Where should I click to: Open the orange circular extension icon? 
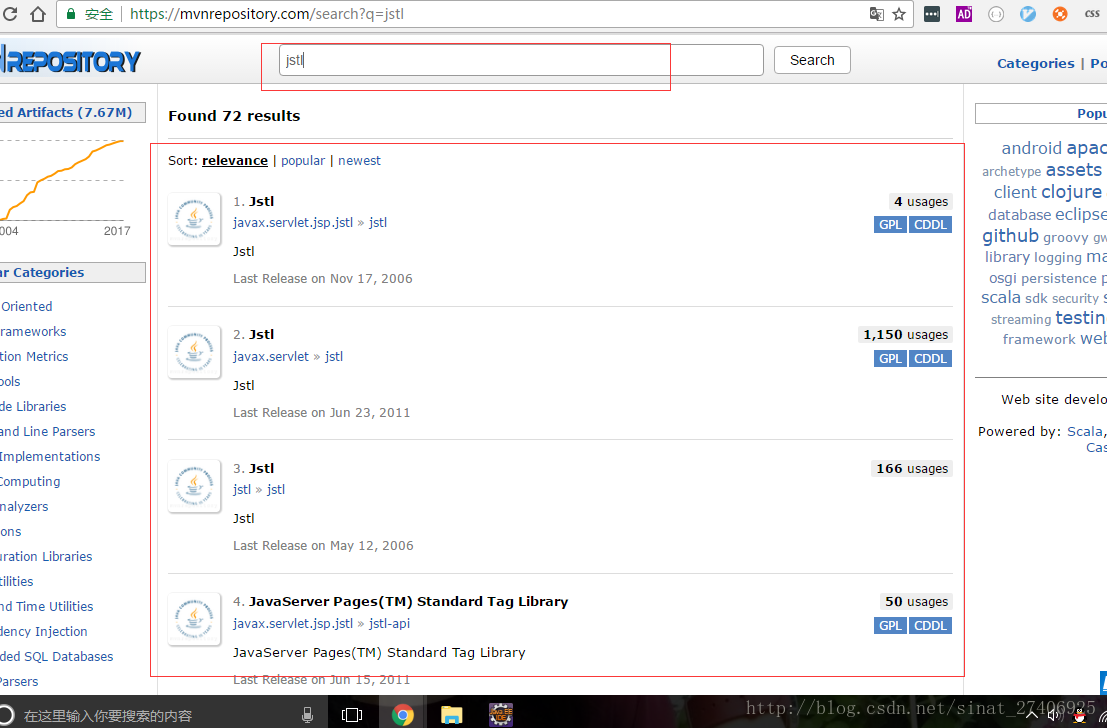pyautogui.click(x=1060, y=14)
